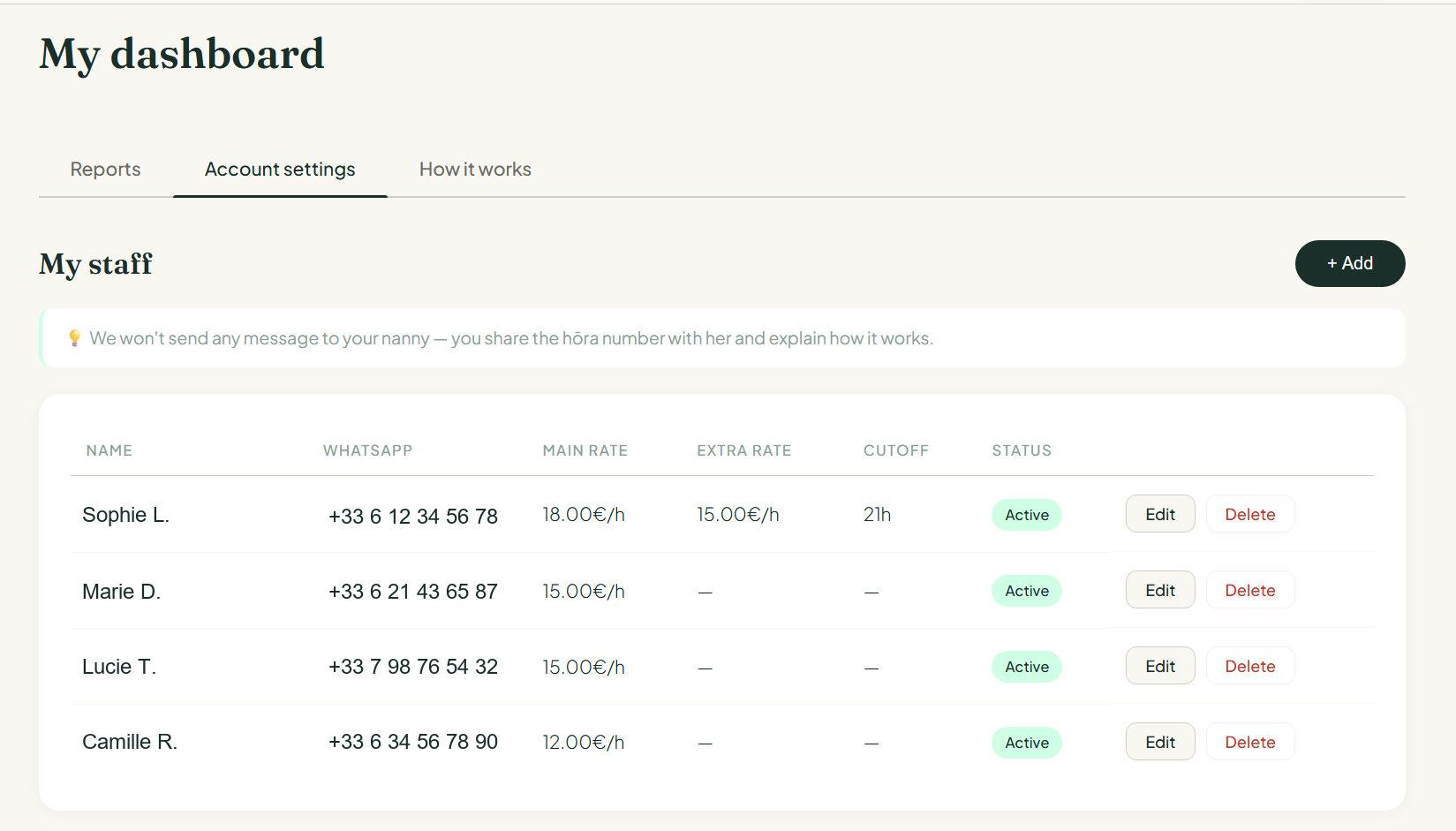This screenshot has width=1456, height=831.
Task: Open the Reports tab
Action: click(105, 170)
